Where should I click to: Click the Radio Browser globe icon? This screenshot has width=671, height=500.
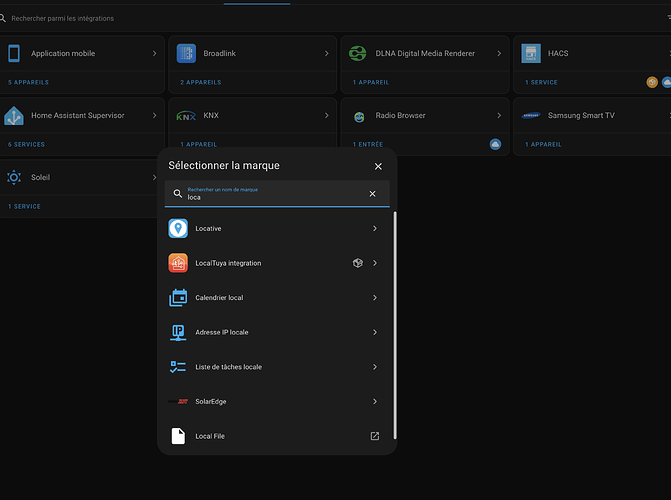coord(359,116)
